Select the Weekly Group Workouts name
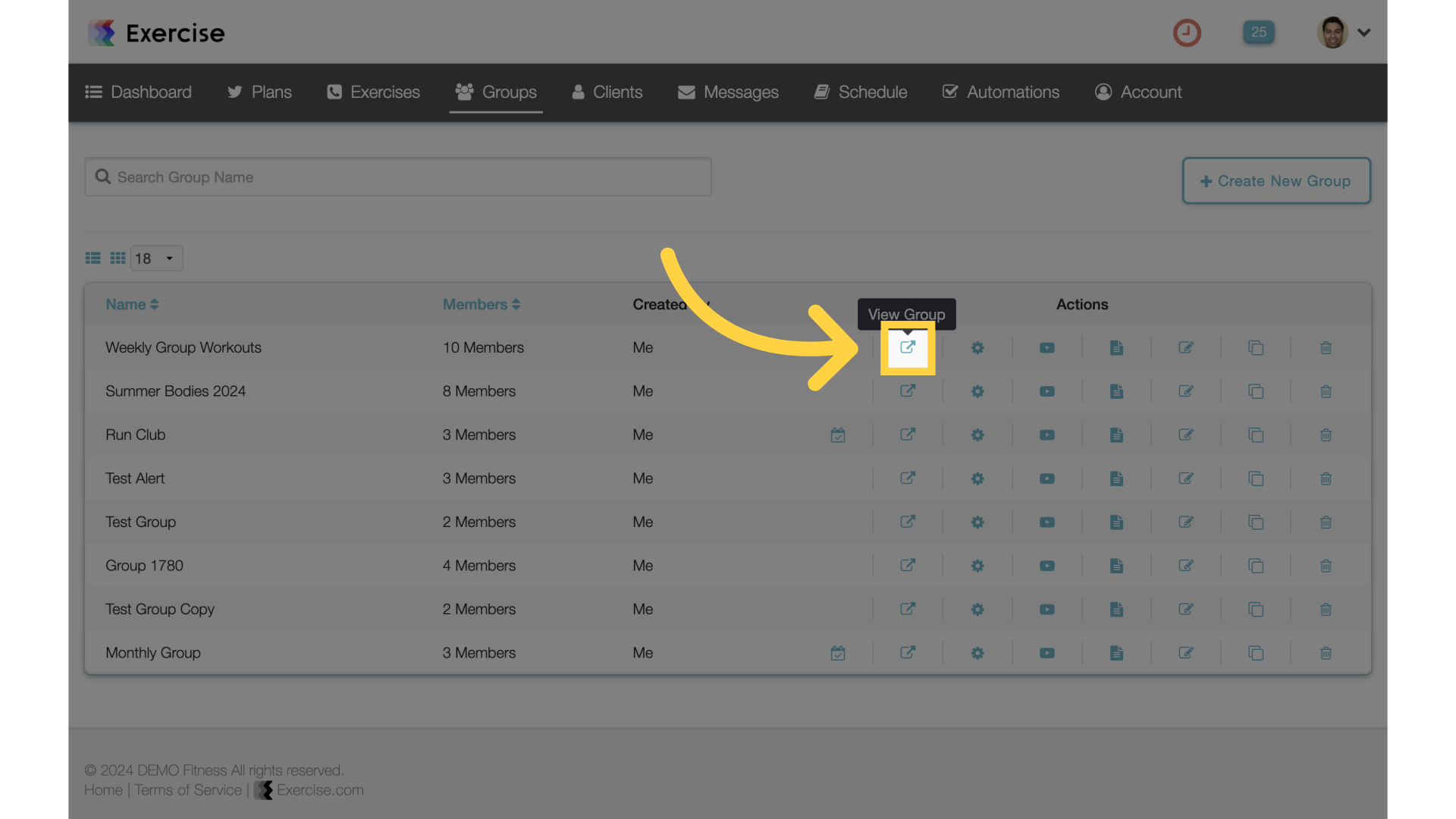This screenshot has height=819, width=1456. [184, 348]
